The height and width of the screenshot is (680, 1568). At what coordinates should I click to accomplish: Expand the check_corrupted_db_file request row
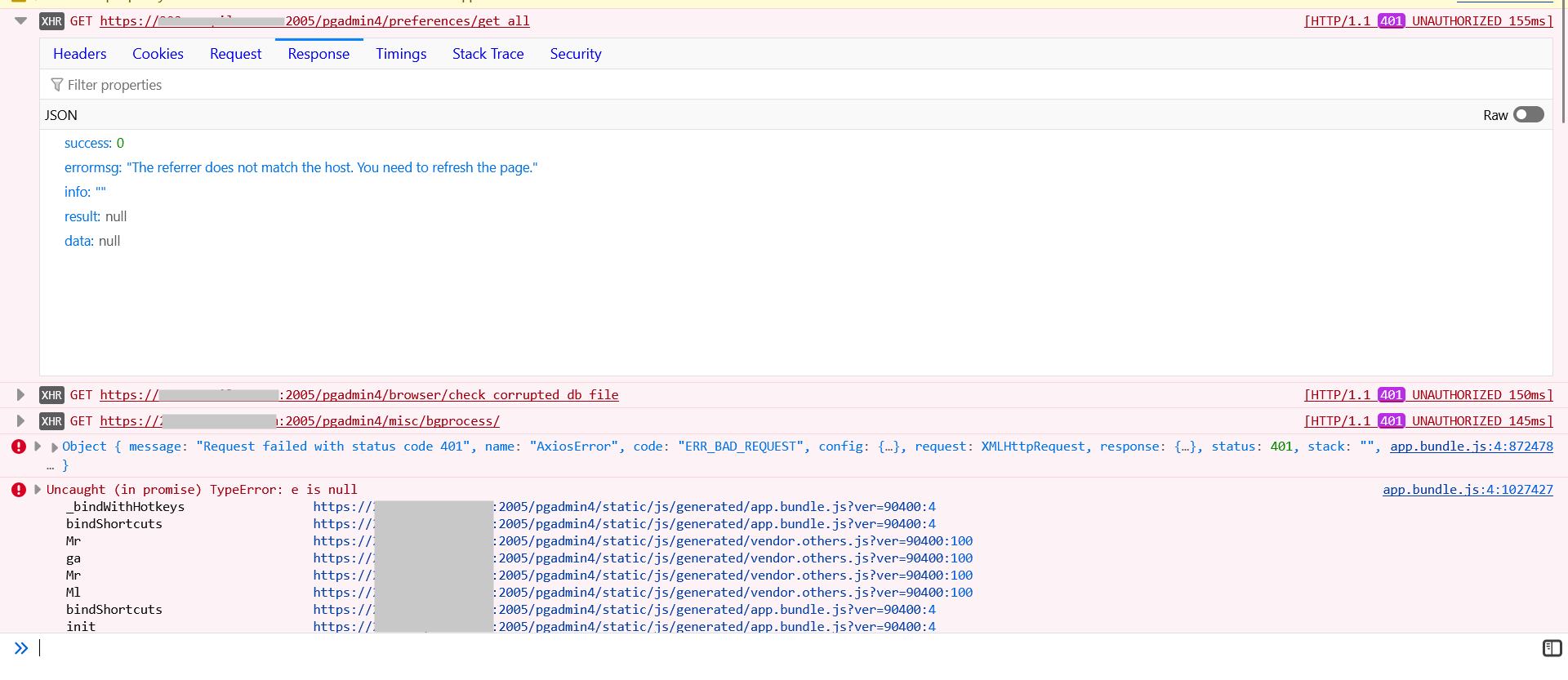(x=20, y=395)
